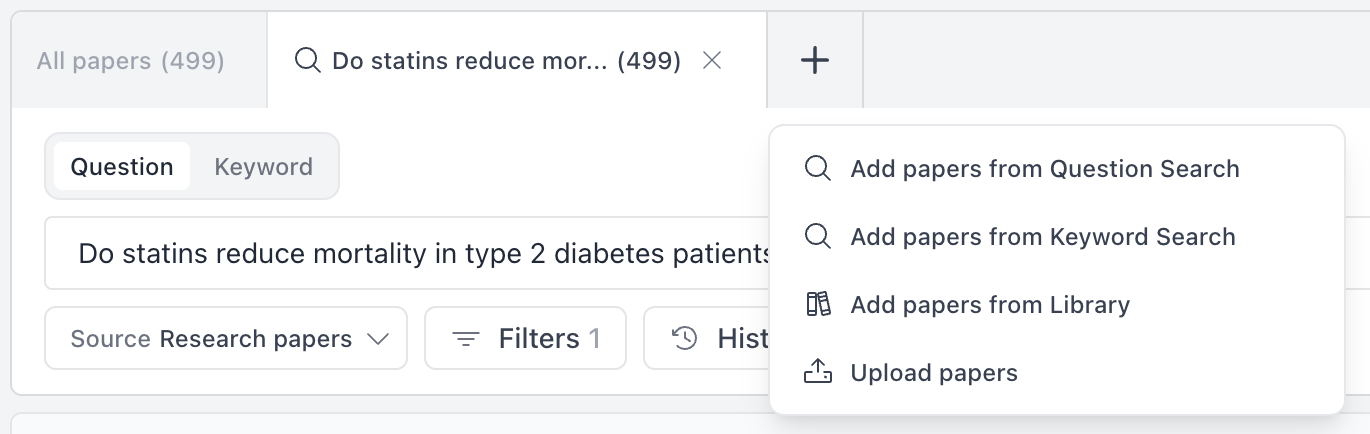Image resolution: width=1370 pixels, height=434 pixels.
Task: Click the Question Search magnifier icon
Action: click(x=817, y=169)
